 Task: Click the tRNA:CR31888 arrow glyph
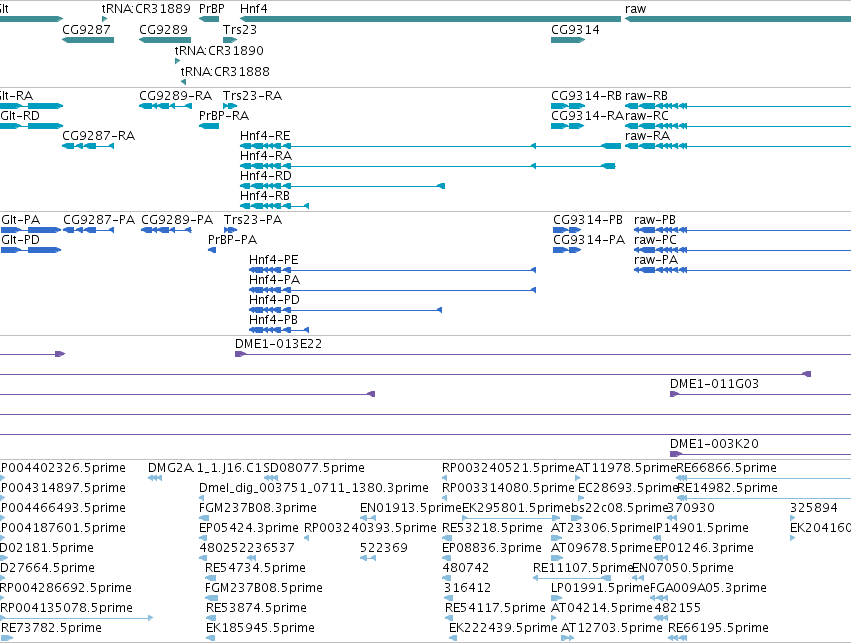point(183,82)
